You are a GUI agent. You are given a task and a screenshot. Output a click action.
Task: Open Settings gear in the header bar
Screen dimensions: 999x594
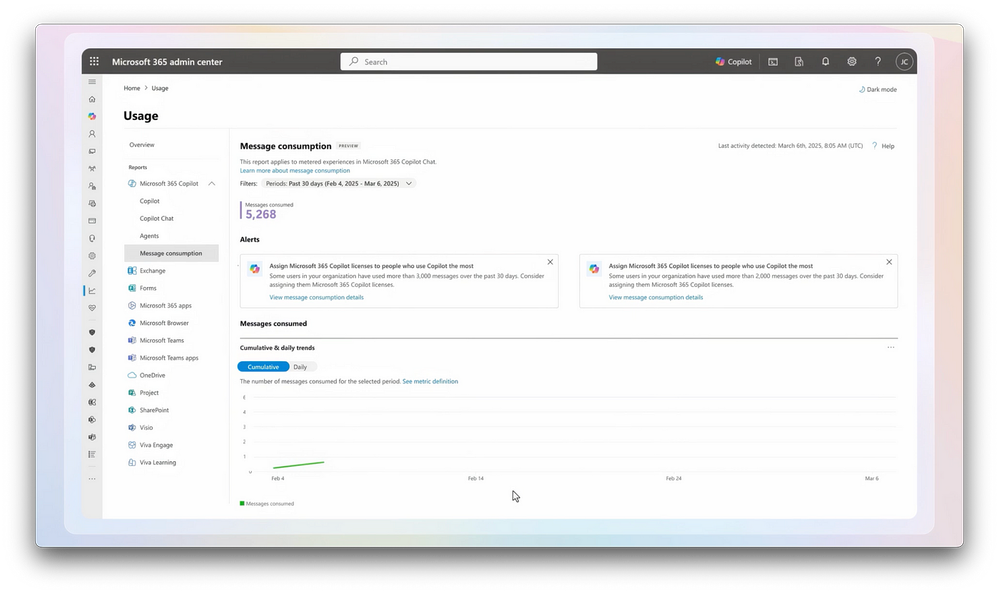pos(852,62)
